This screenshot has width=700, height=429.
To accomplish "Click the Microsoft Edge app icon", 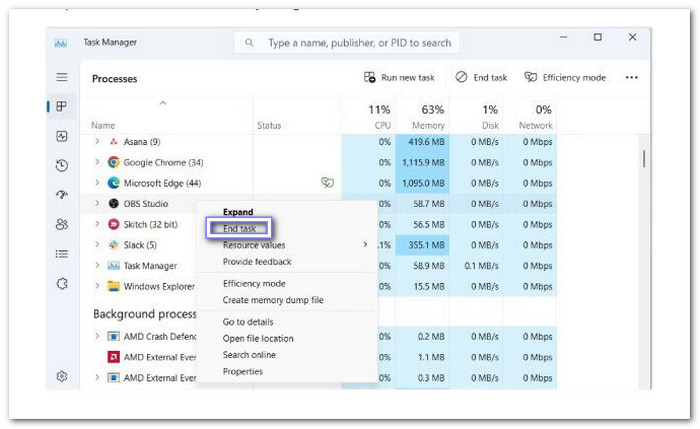I will [114, 183].
